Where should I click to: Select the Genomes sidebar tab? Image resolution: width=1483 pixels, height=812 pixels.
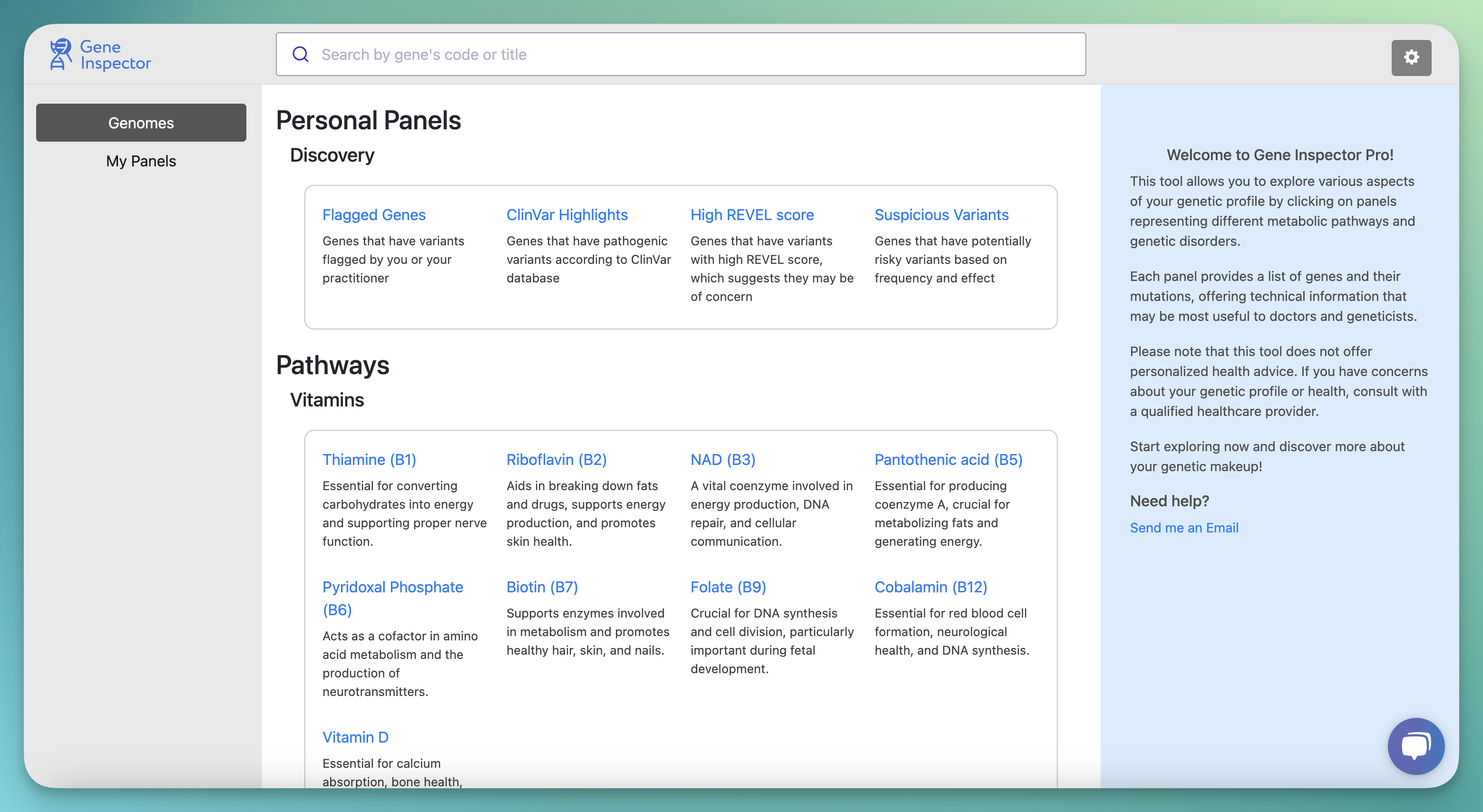click(x=141, y=123)
